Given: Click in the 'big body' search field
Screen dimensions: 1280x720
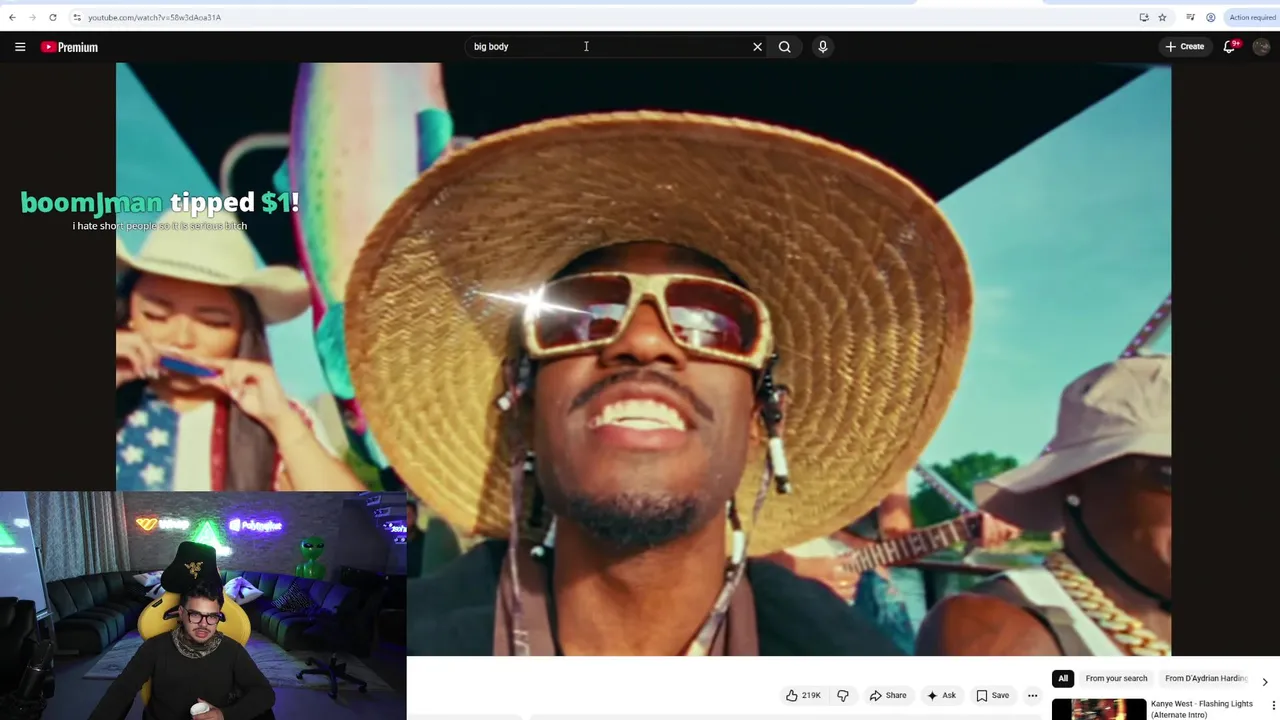Looking at the screenshot, I should pyautogui.click(x=608, y=47).
